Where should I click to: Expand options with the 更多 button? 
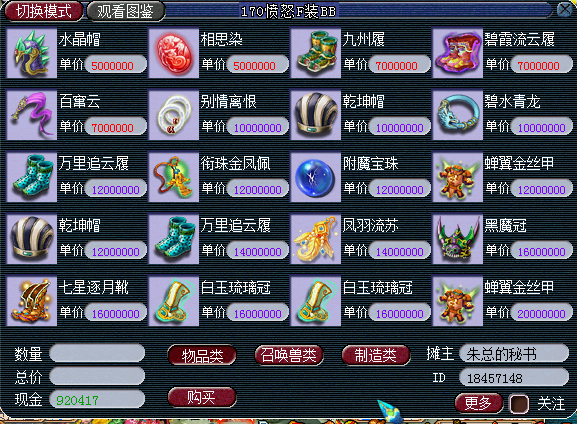pyautogui.click(x=478, y=403)
